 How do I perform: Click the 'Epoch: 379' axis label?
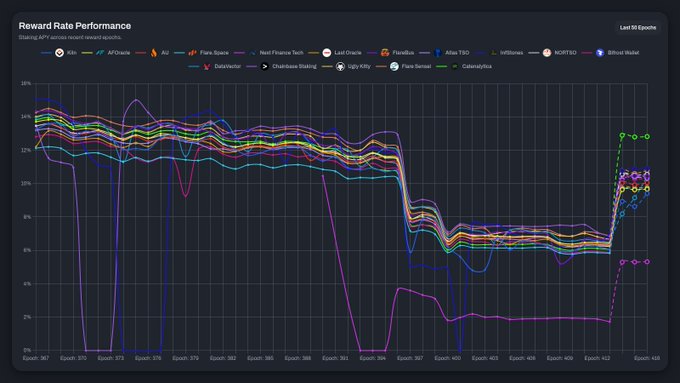186,358
